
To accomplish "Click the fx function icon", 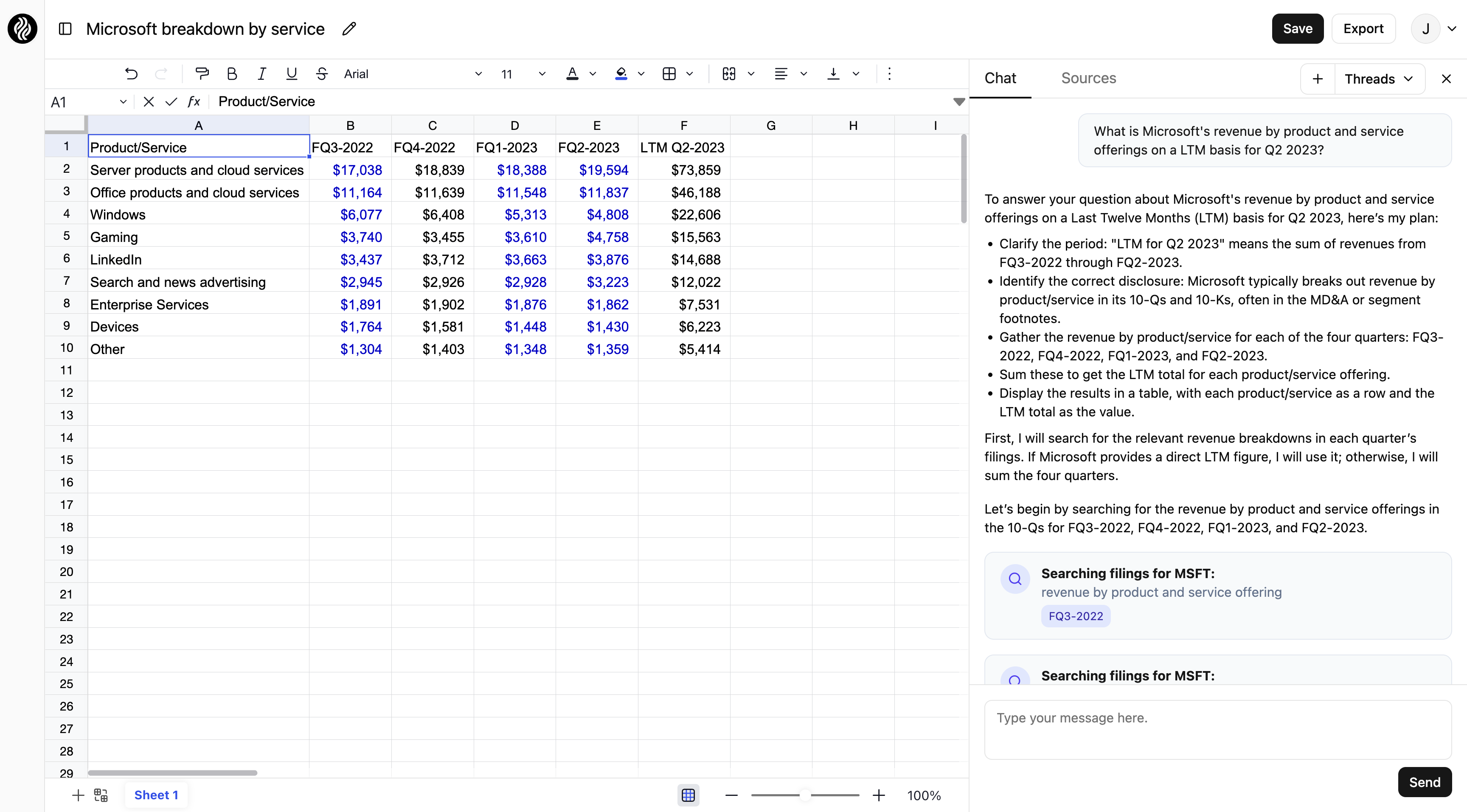I will pos(194,101).
